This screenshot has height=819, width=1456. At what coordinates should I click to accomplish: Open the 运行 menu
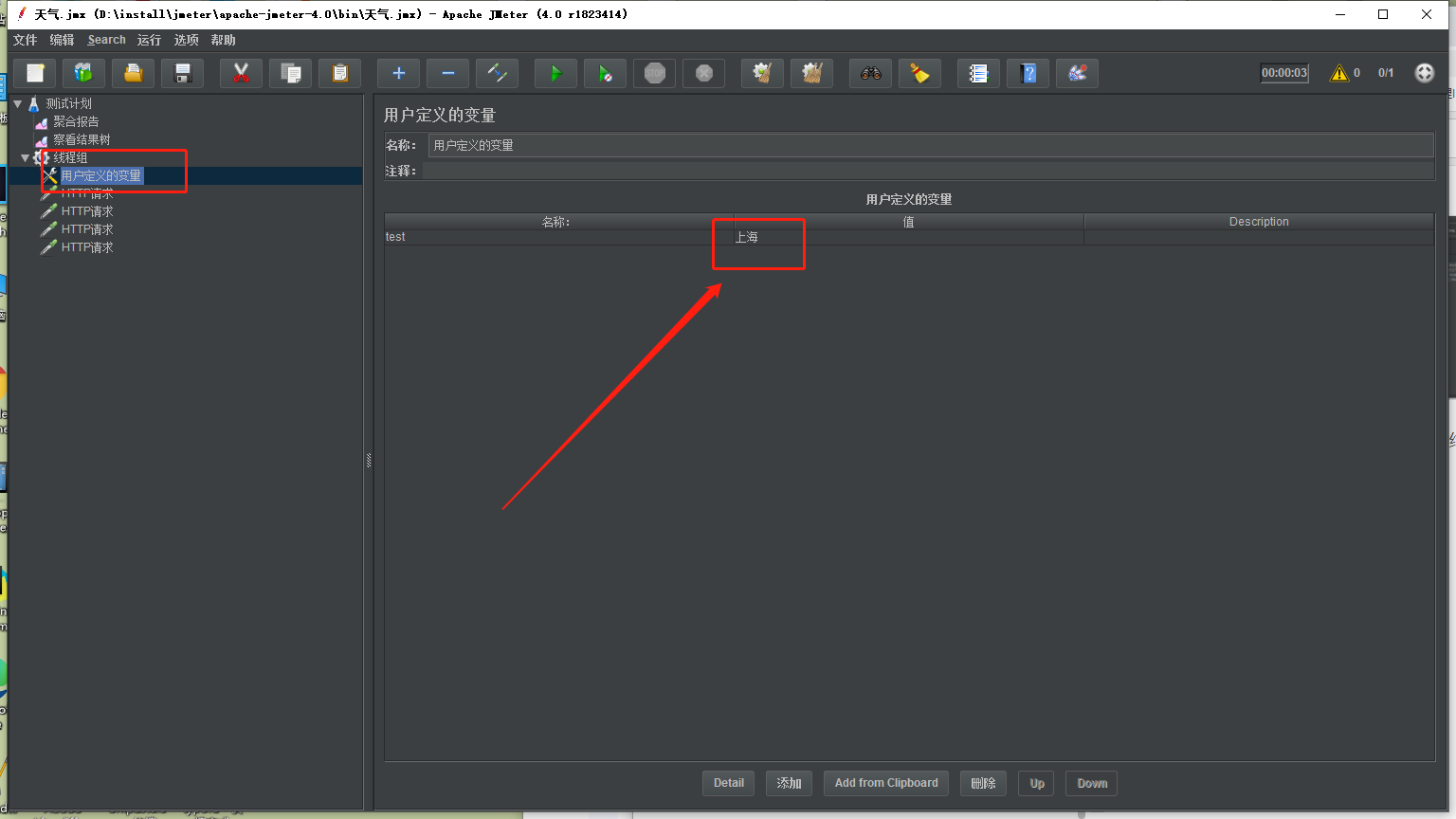pyautogui.click(x=149, y=40)
